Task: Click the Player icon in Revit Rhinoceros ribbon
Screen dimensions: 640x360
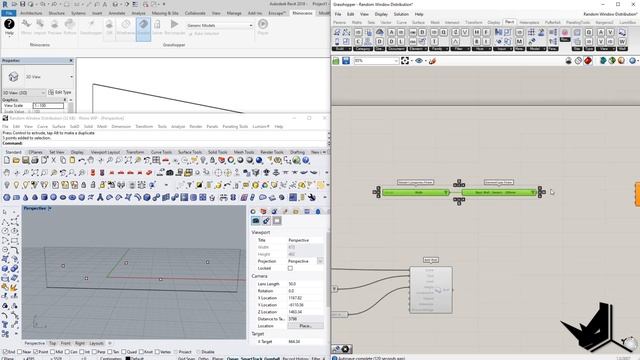Action: tap(263, 24)
